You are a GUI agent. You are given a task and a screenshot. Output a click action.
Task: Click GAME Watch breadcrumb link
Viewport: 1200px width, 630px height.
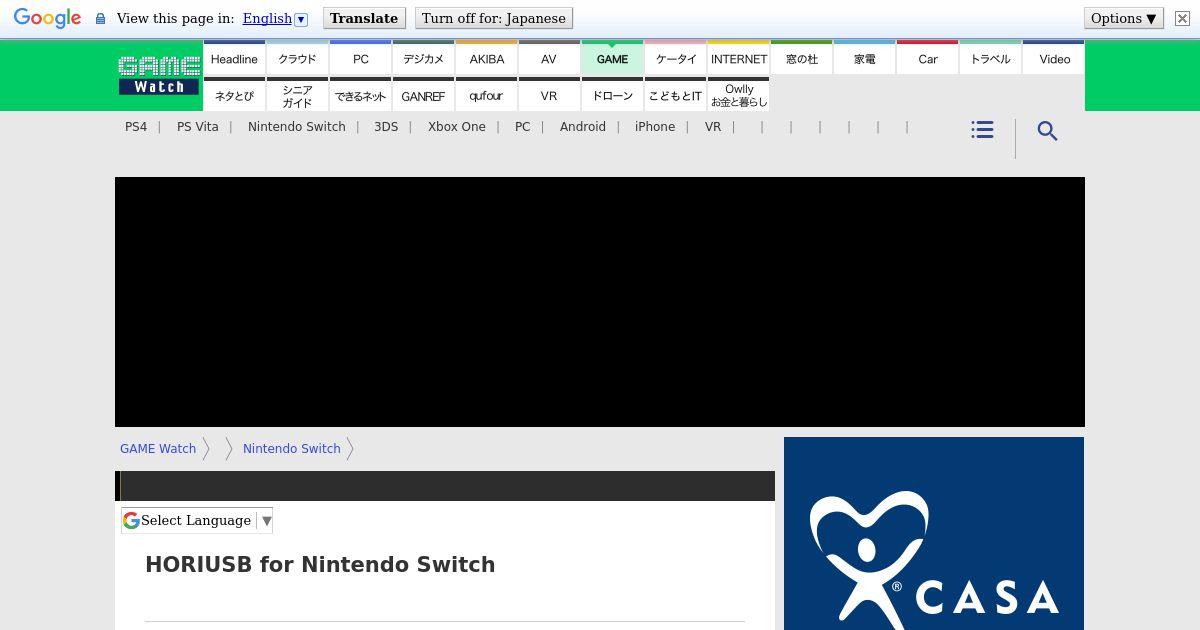click(158, 449)
